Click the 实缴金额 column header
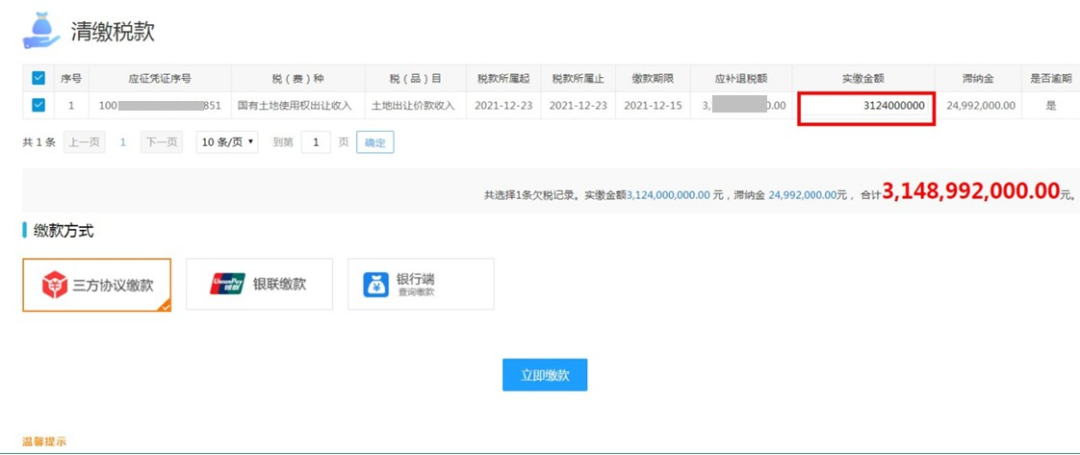Image resolution: width=1080 pixels, height=455 pixels. click(x=863, y=78)
